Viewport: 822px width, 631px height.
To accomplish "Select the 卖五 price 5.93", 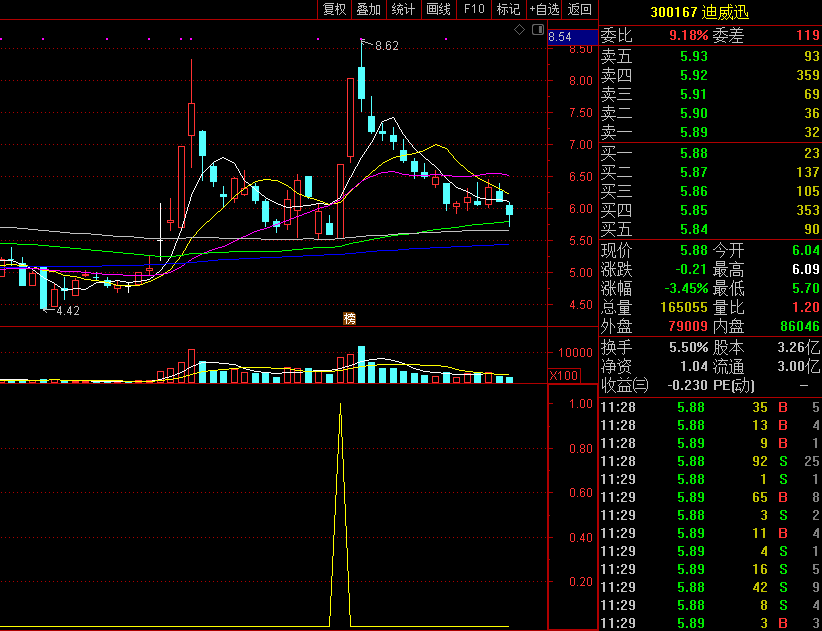I will (694, 56).
